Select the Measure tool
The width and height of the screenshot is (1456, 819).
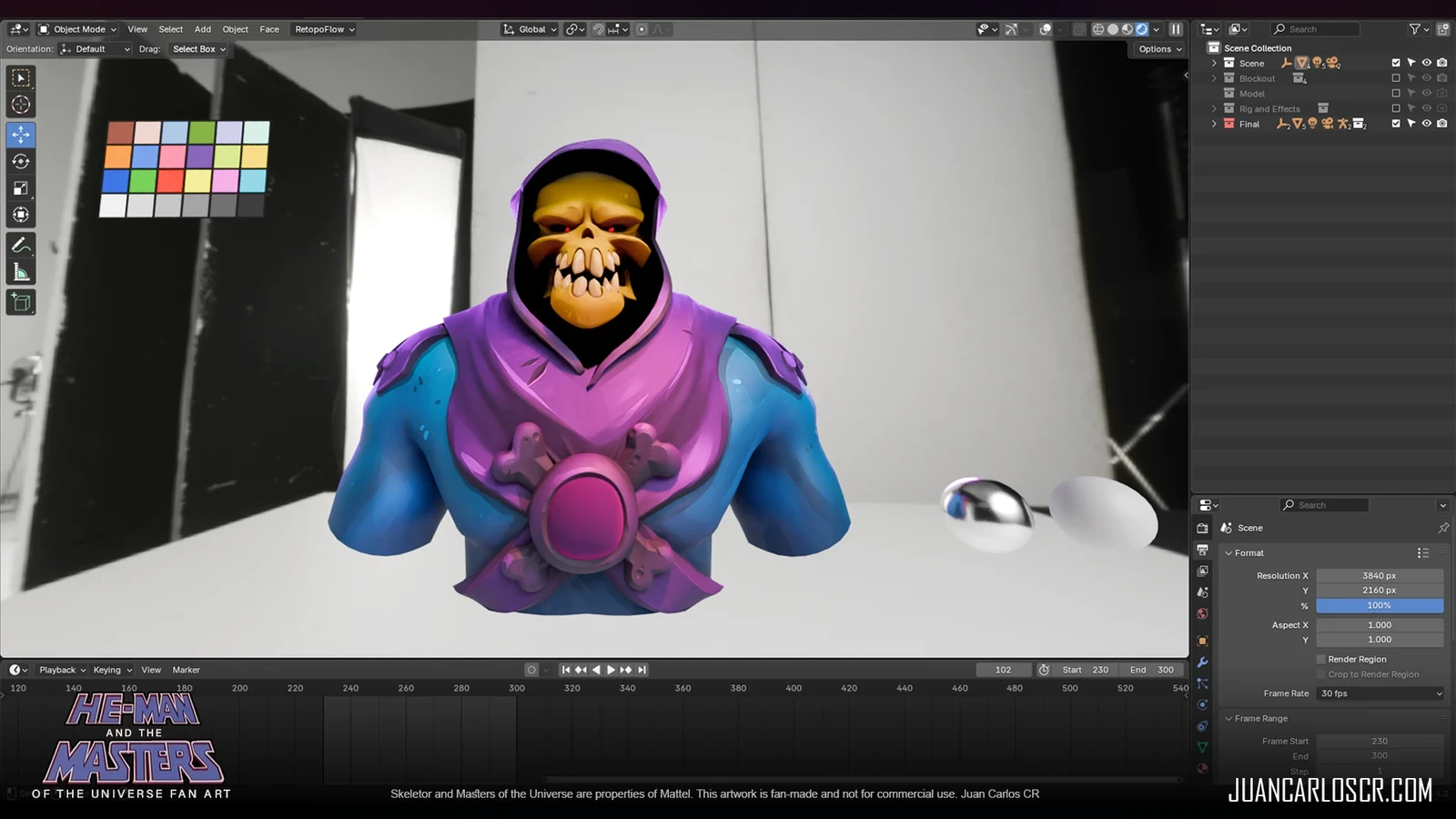pyautogui.click(x=21, y=272)
